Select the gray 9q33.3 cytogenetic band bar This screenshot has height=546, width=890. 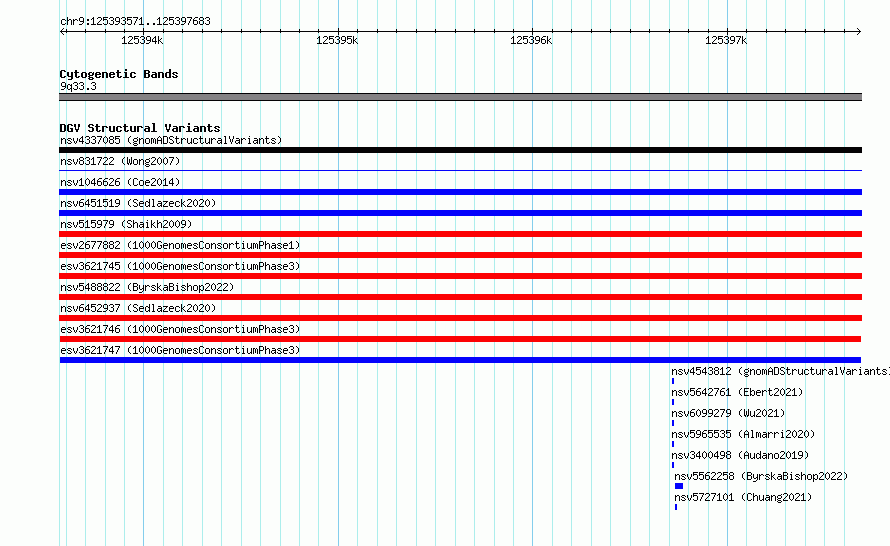[x=460, y=97]
